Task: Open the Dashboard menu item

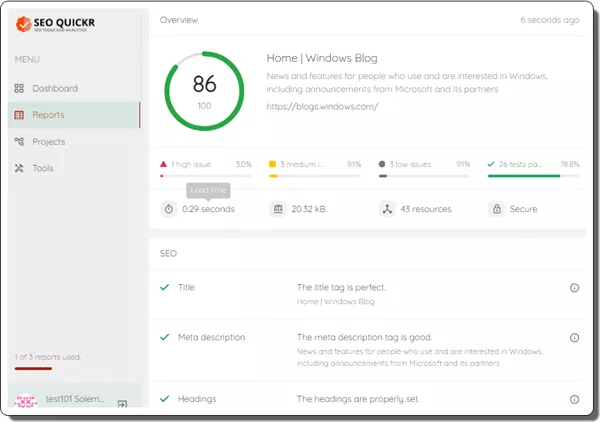Action: tap(54, 88)
